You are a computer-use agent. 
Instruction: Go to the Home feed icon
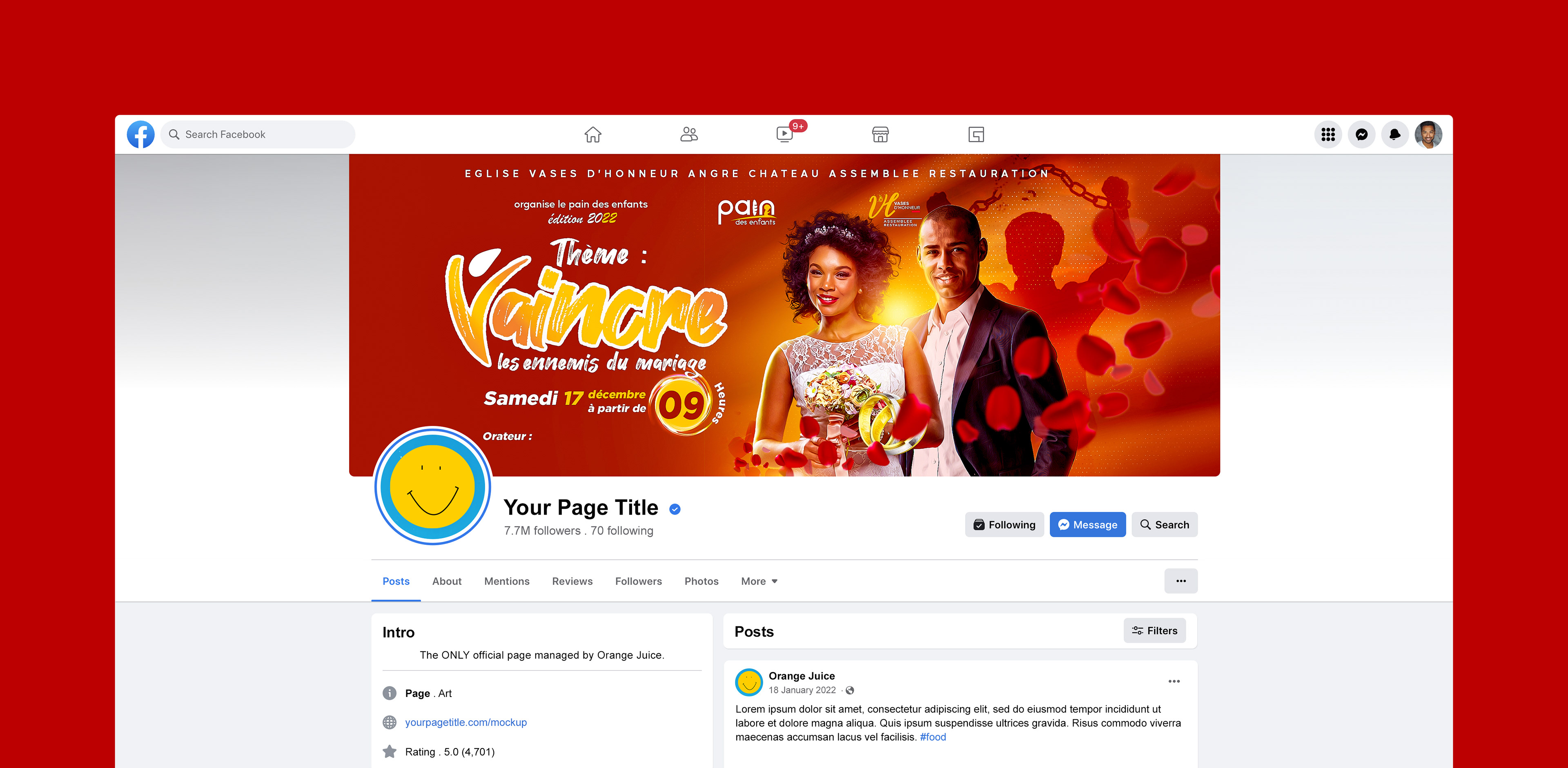[593, 134]
